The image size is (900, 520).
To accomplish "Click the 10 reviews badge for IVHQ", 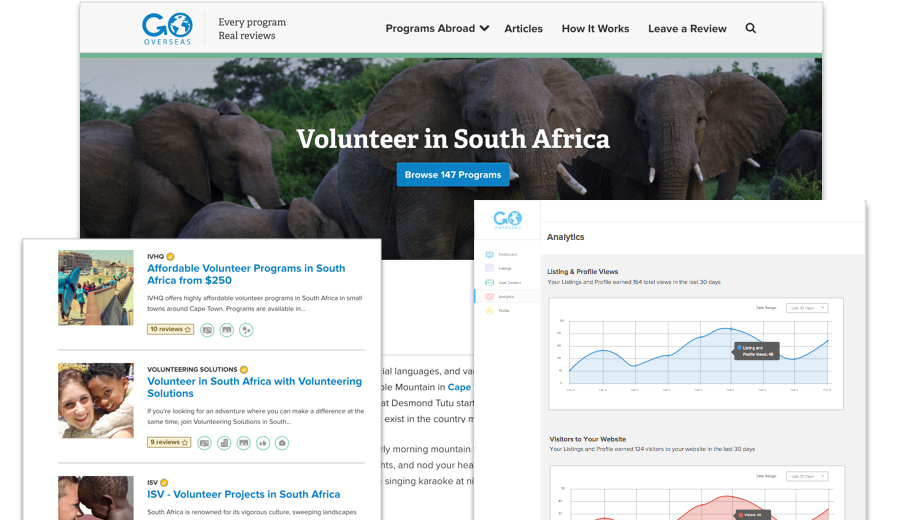I will point(170,329).
